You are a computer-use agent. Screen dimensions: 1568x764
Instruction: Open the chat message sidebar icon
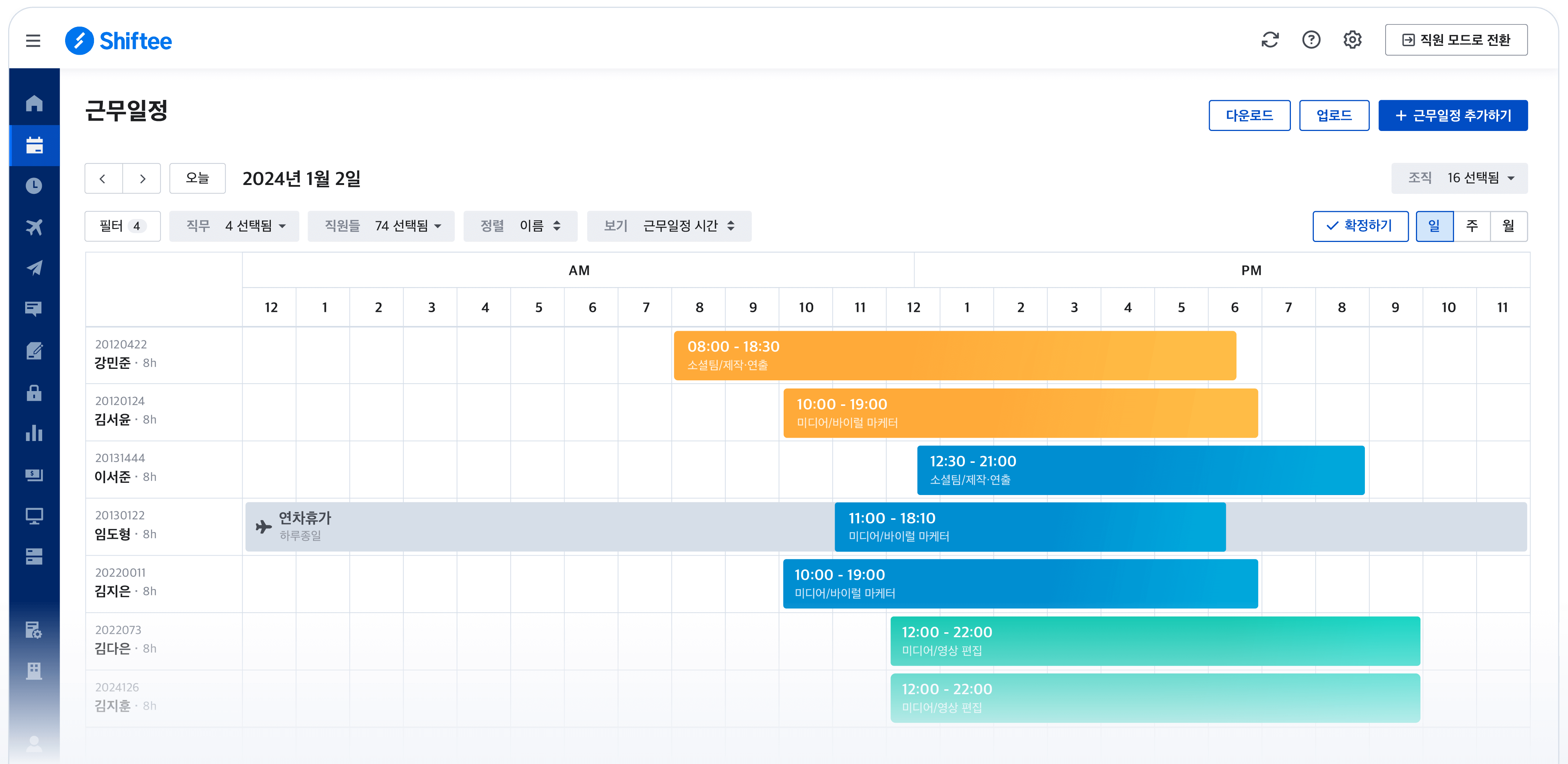coord(34,309)
